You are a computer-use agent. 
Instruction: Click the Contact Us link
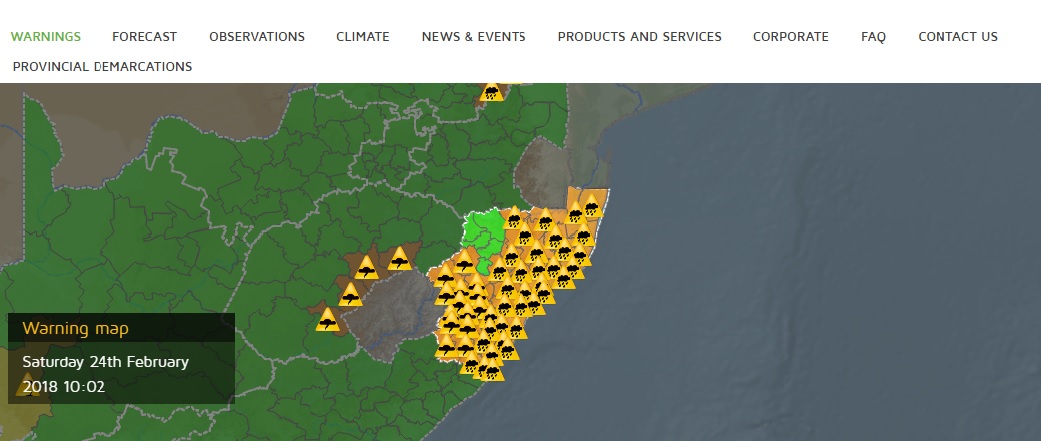tap(957, 37)
